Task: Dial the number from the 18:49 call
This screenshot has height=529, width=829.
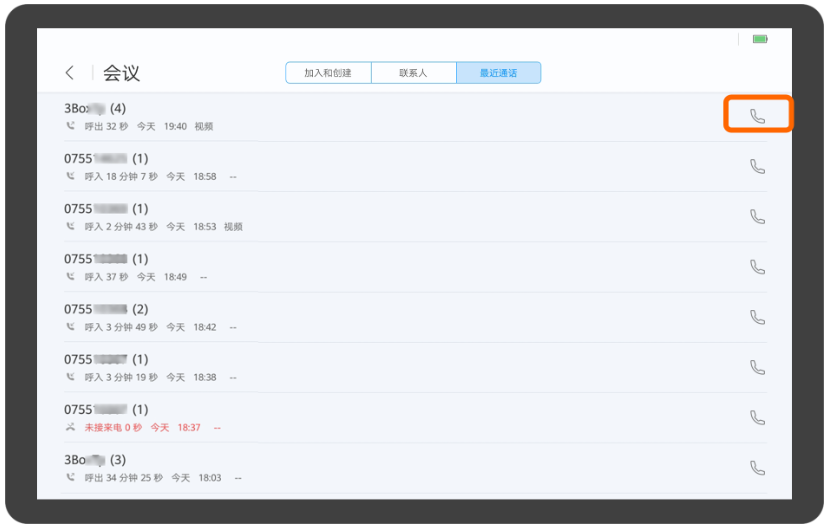Action: point(757,267)
